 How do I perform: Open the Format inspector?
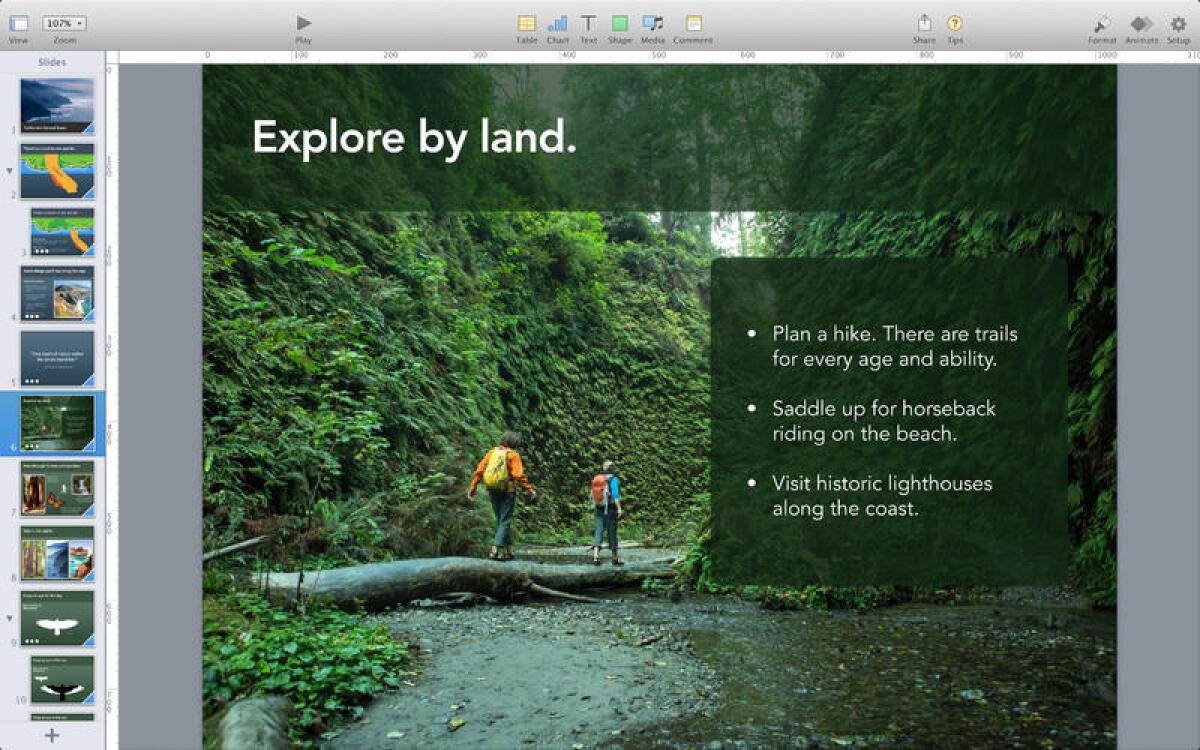(x=1102, y=24)
